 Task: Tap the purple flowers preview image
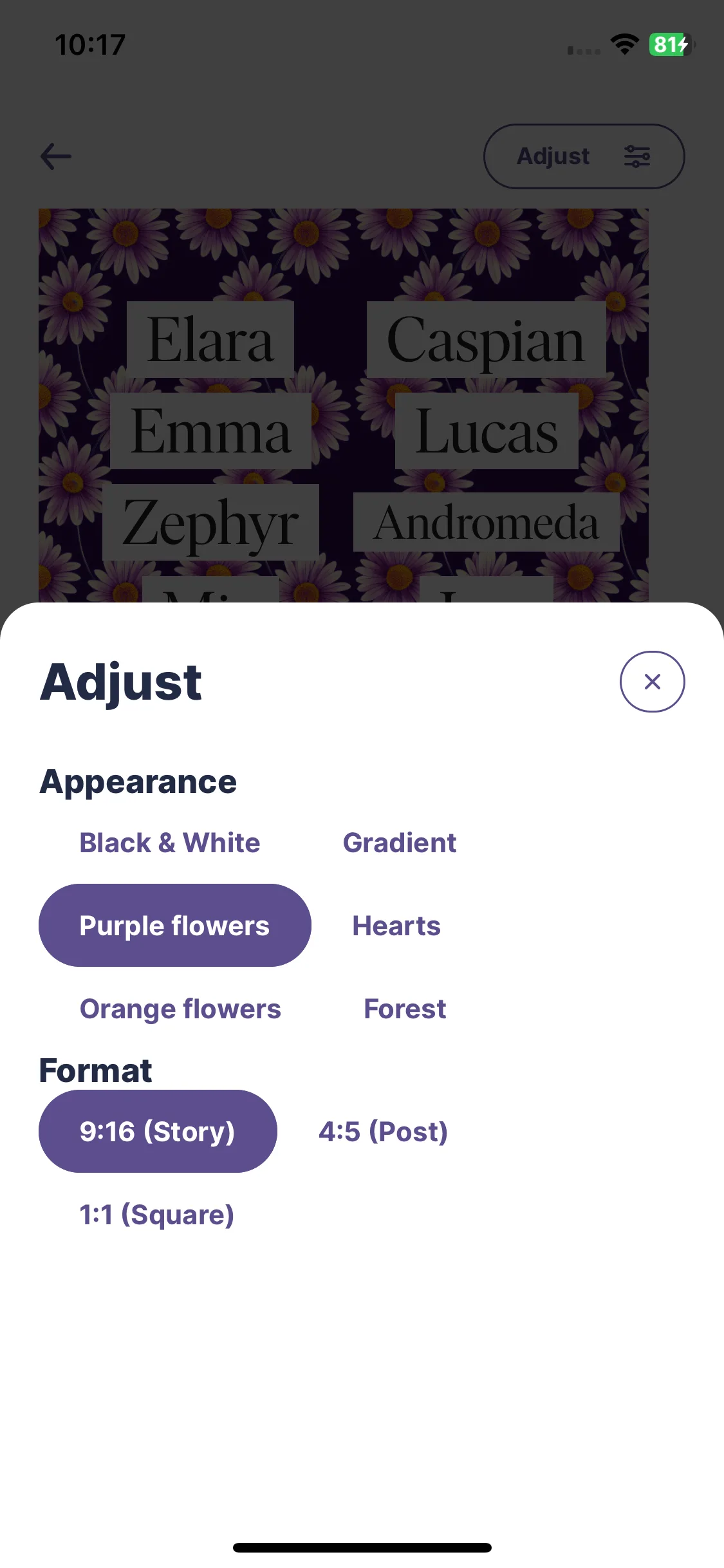click(x=344, y=406)
